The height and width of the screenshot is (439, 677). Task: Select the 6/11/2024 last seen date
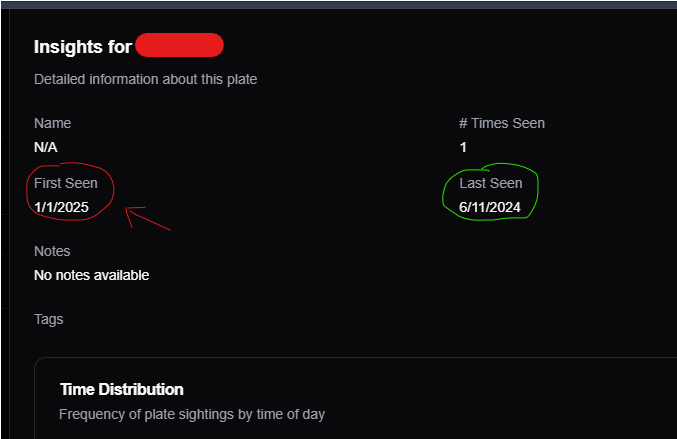tap(490, 207)
